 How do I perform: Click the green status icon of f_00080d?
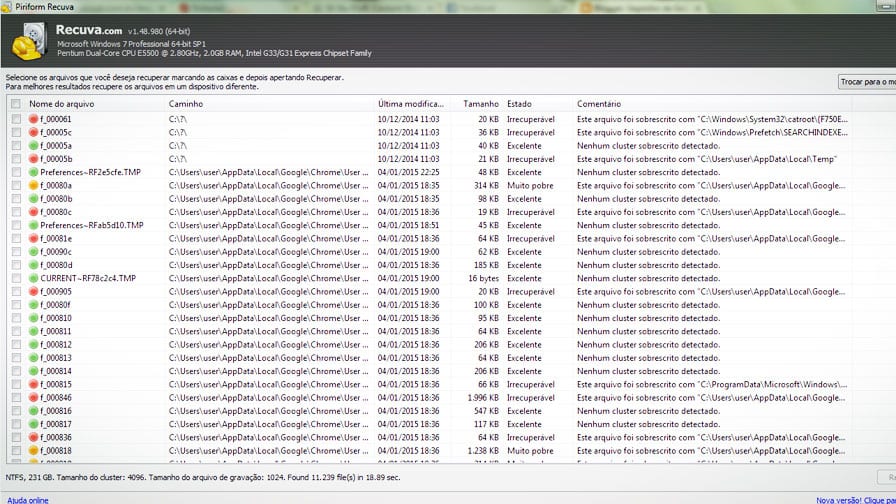tap(34, 265)
